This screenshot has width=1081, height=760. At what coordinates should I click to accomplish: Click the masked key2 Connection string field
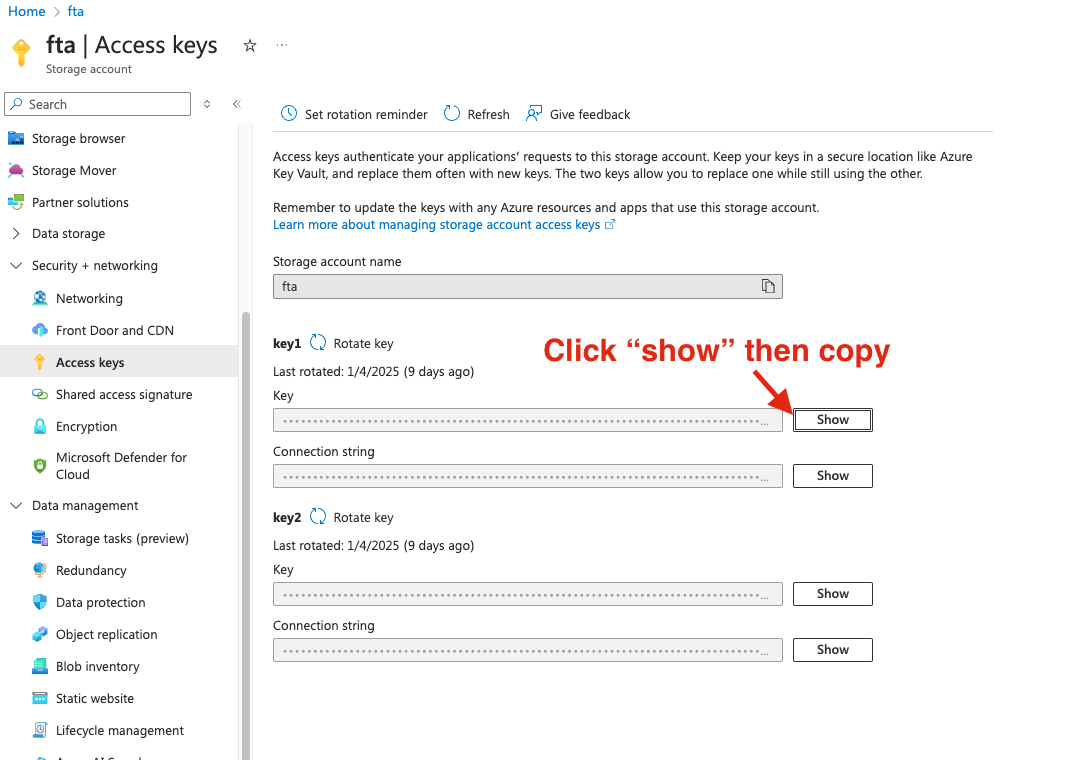[x=527, y=650]
